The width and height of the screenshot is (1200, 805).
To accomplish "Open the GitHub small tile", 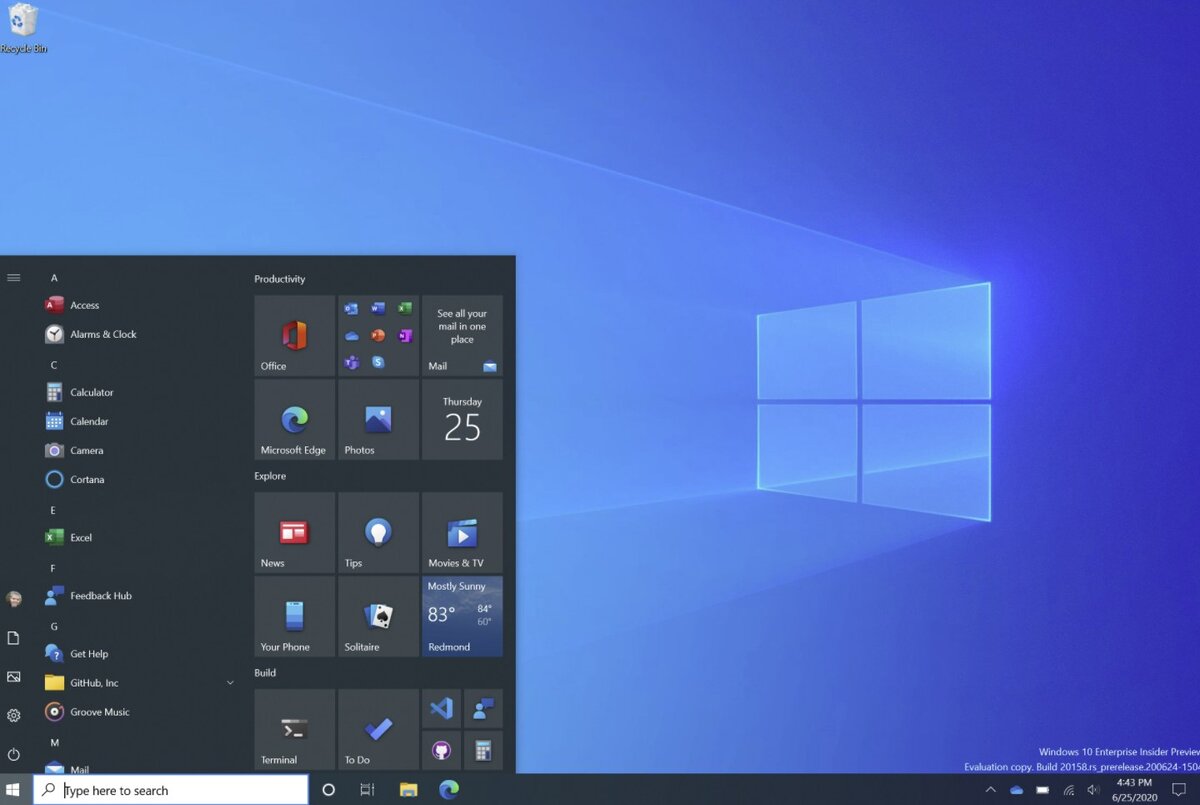I will (x=441, y=750).
